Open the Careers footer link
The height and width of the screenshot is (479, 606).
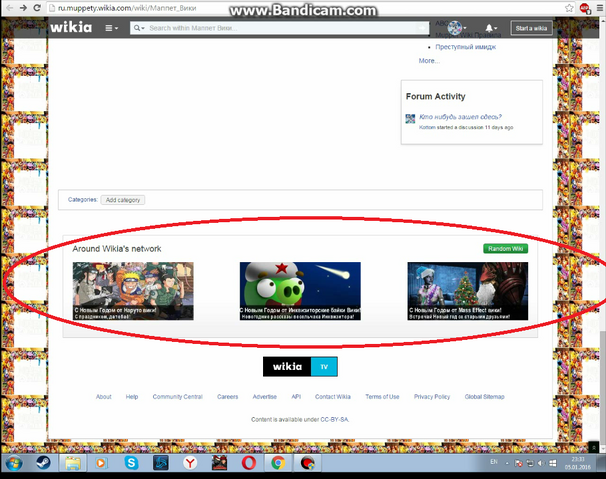coord(227,397)
